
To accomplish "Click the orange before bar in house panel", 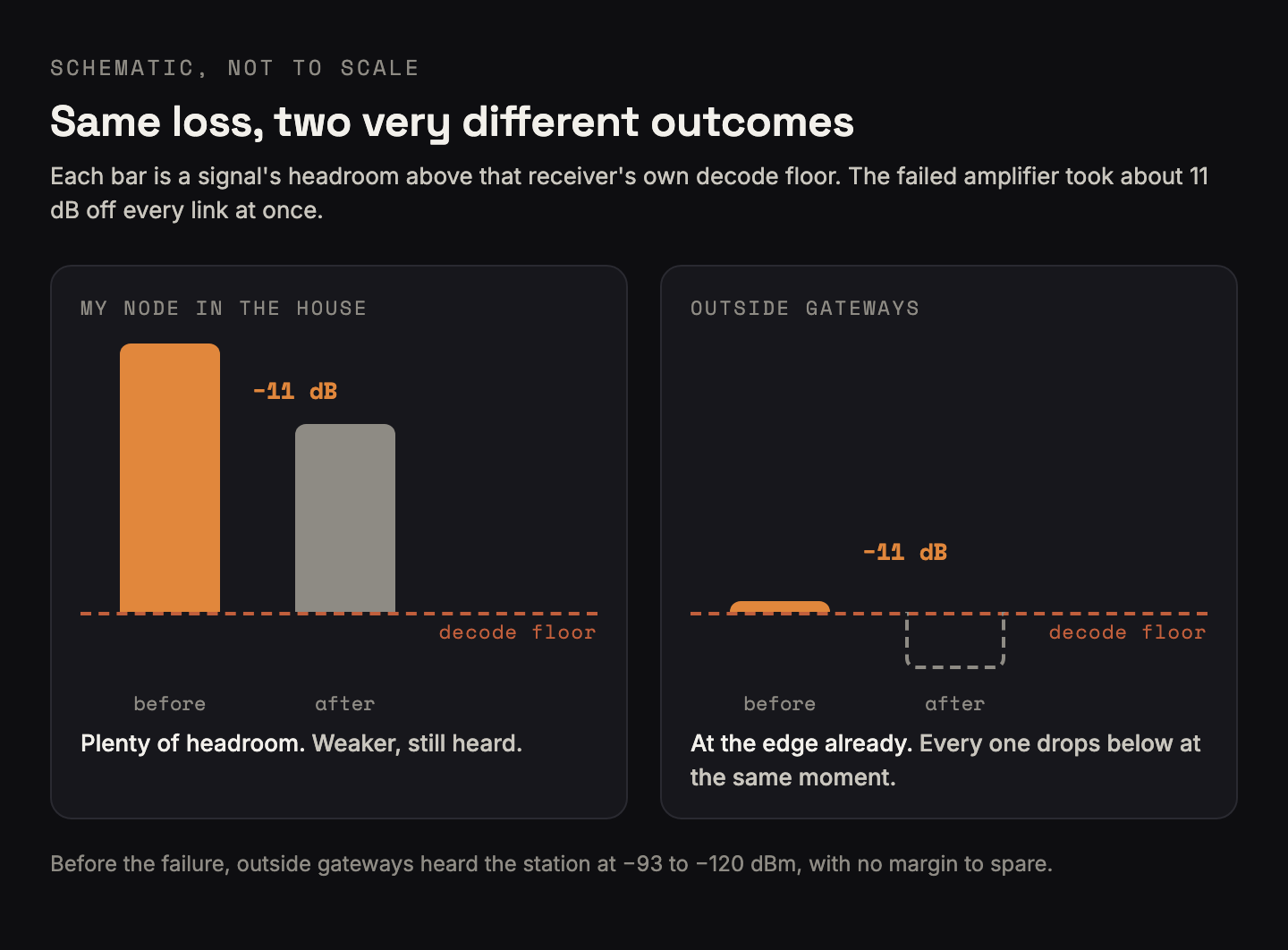I will (x=170, y=479).
